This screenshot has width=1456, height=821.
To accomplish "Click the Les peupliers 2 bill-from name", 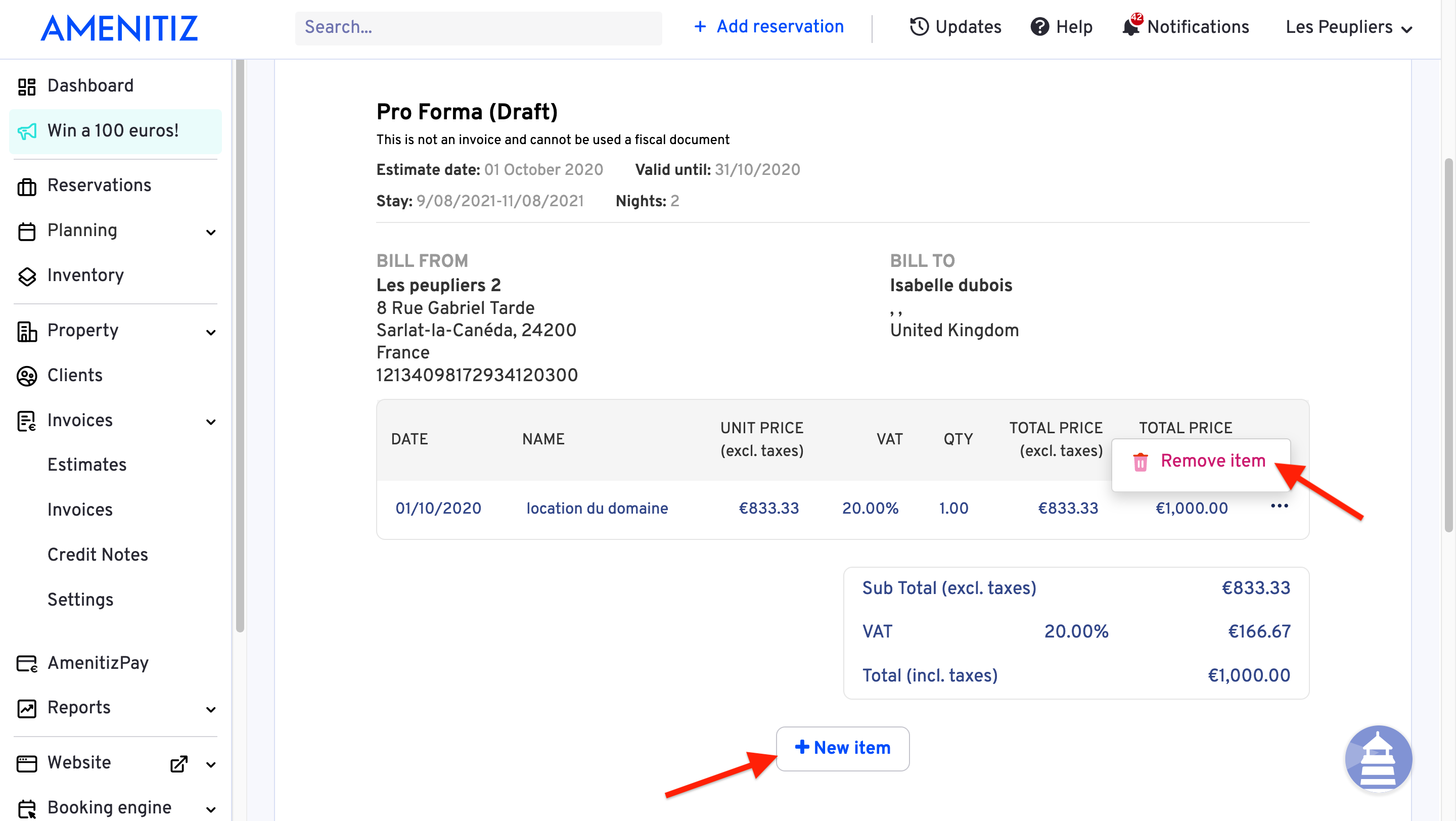I will [x=438, y=285].
